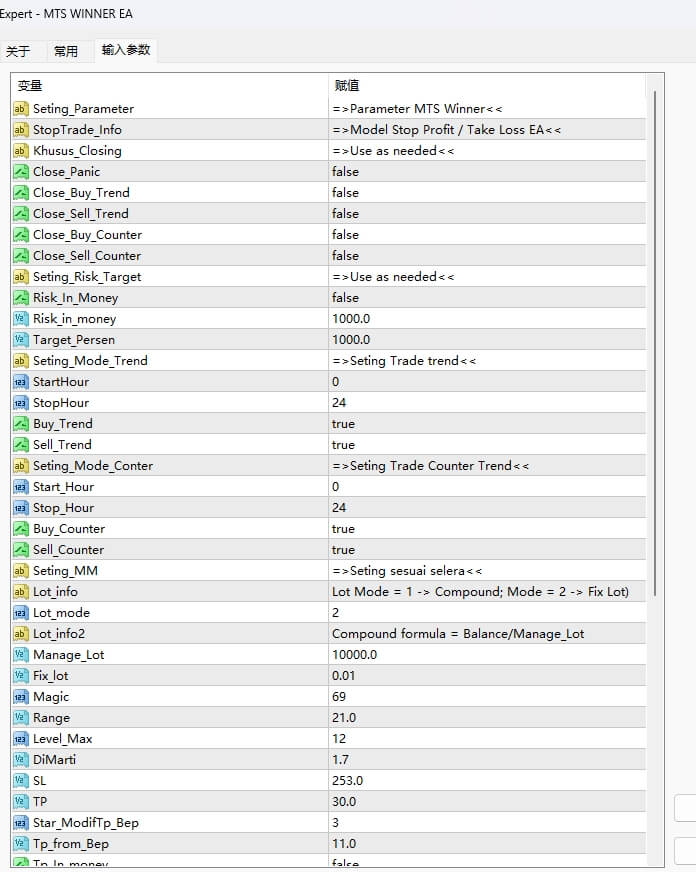Switch to the 常用 tab
Viewport: 696px width, 872px height.
(x=66, y=51)
